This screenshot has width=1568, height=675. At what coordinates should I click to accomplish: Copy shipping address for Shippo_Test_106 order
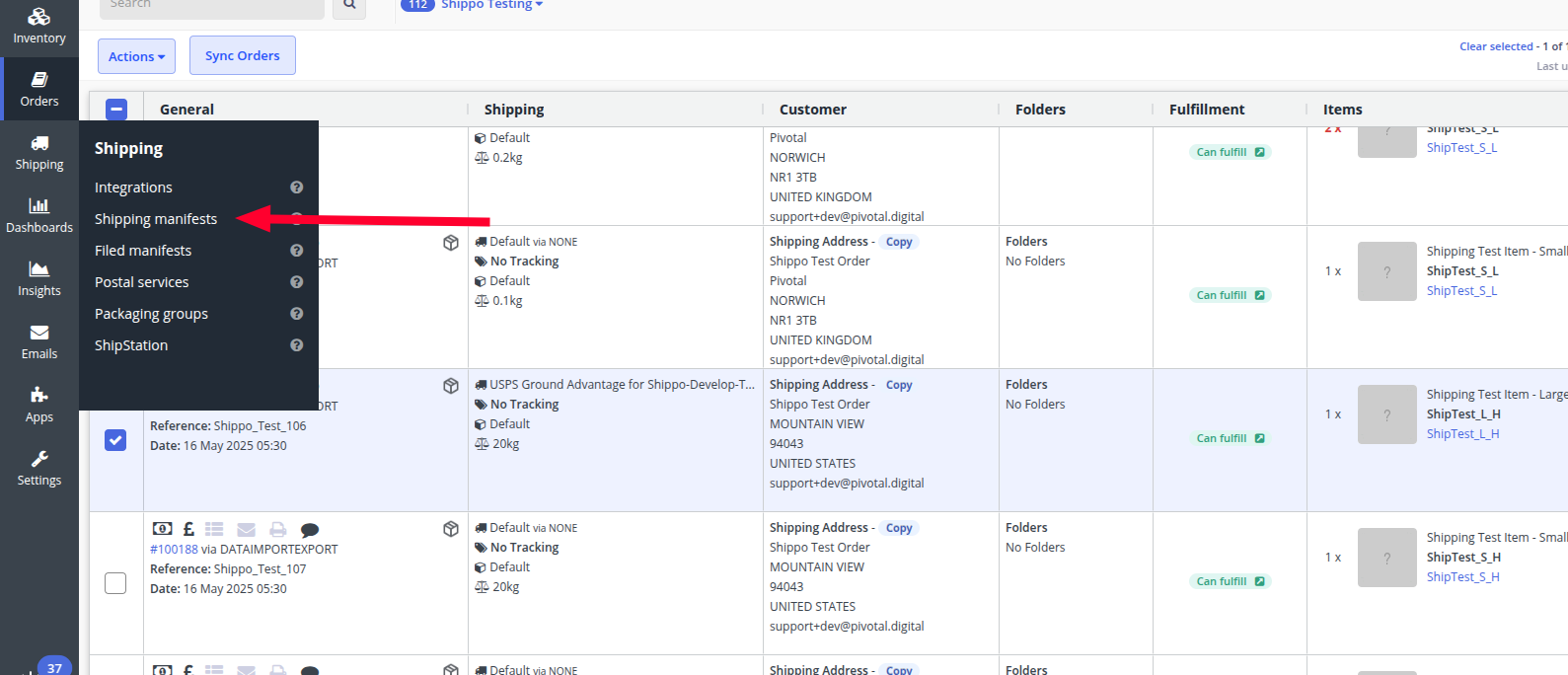(x=899, y=385)
